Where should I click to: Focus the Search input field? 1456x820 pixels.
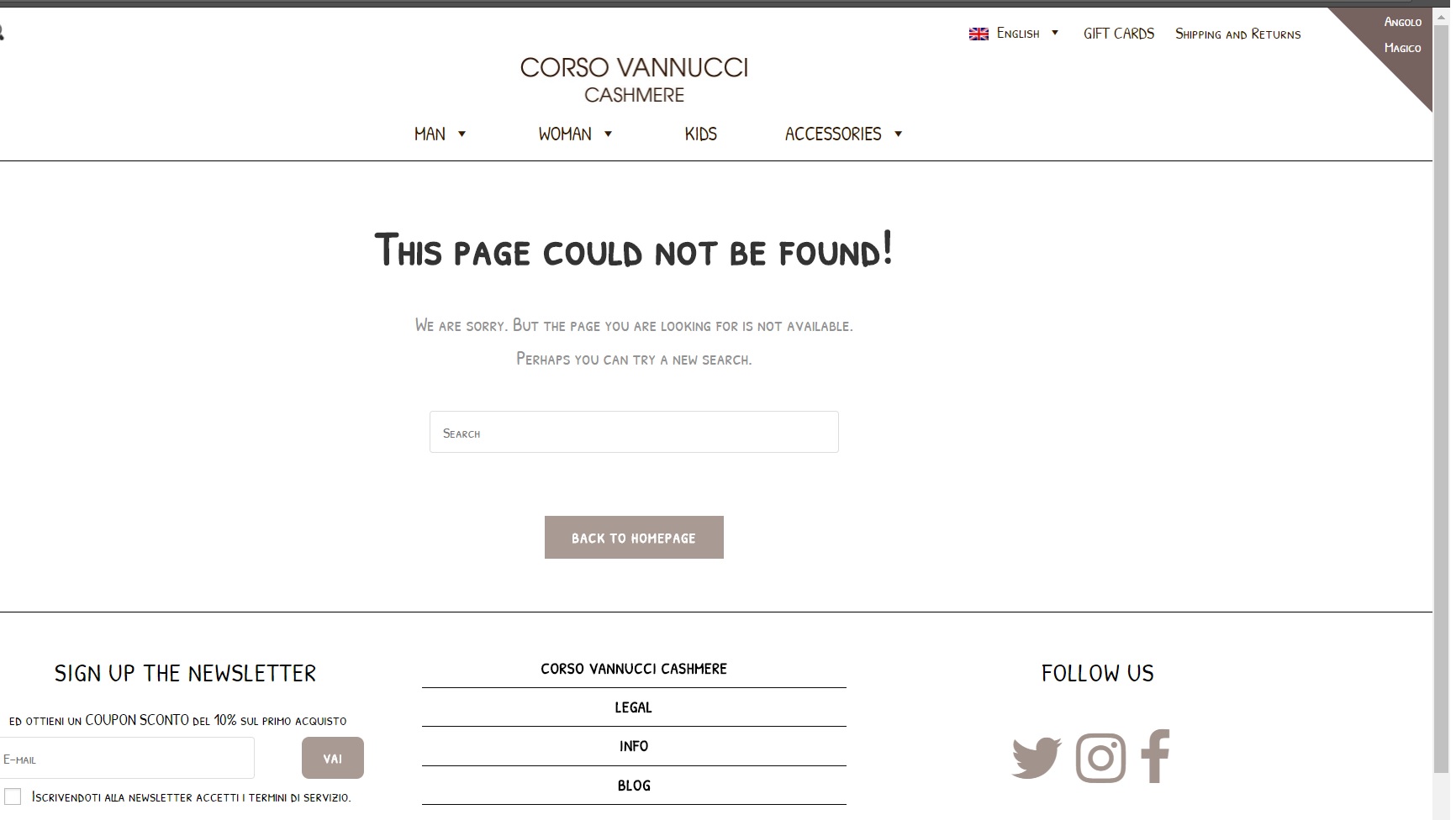pos(634,432)
